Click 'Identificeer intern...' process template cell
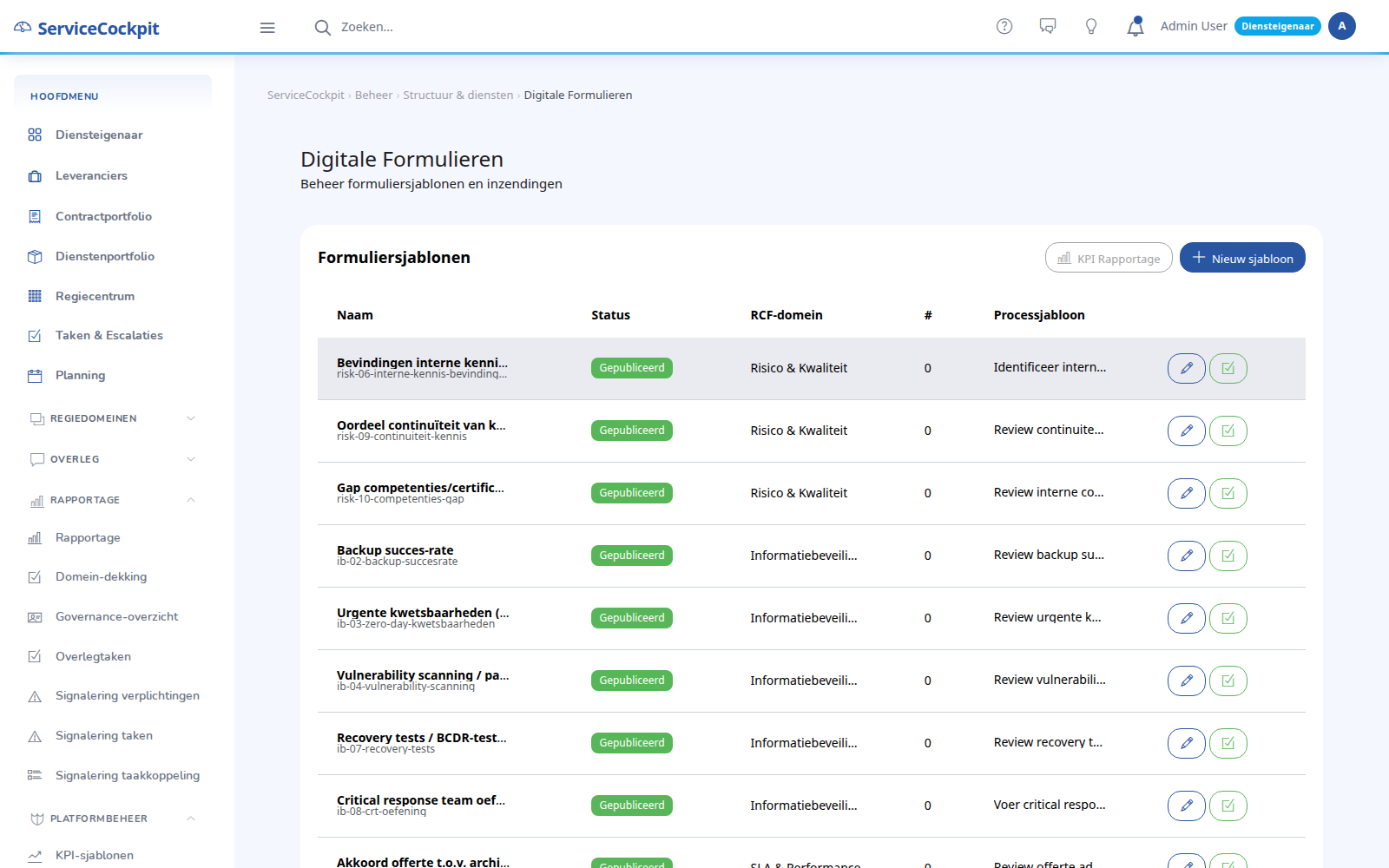Screen dimensions: 1389x868 tap(1050, 367)
